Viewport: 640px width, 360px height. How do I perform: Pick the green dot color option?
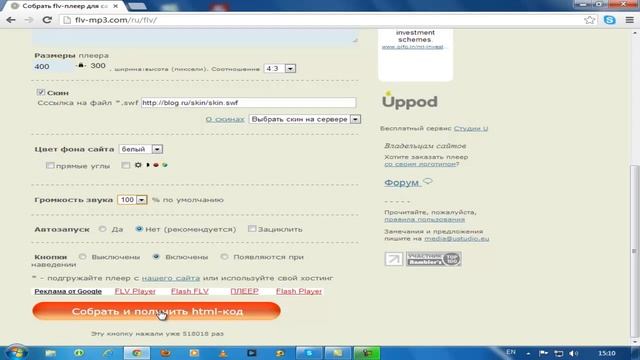point(165,165)
